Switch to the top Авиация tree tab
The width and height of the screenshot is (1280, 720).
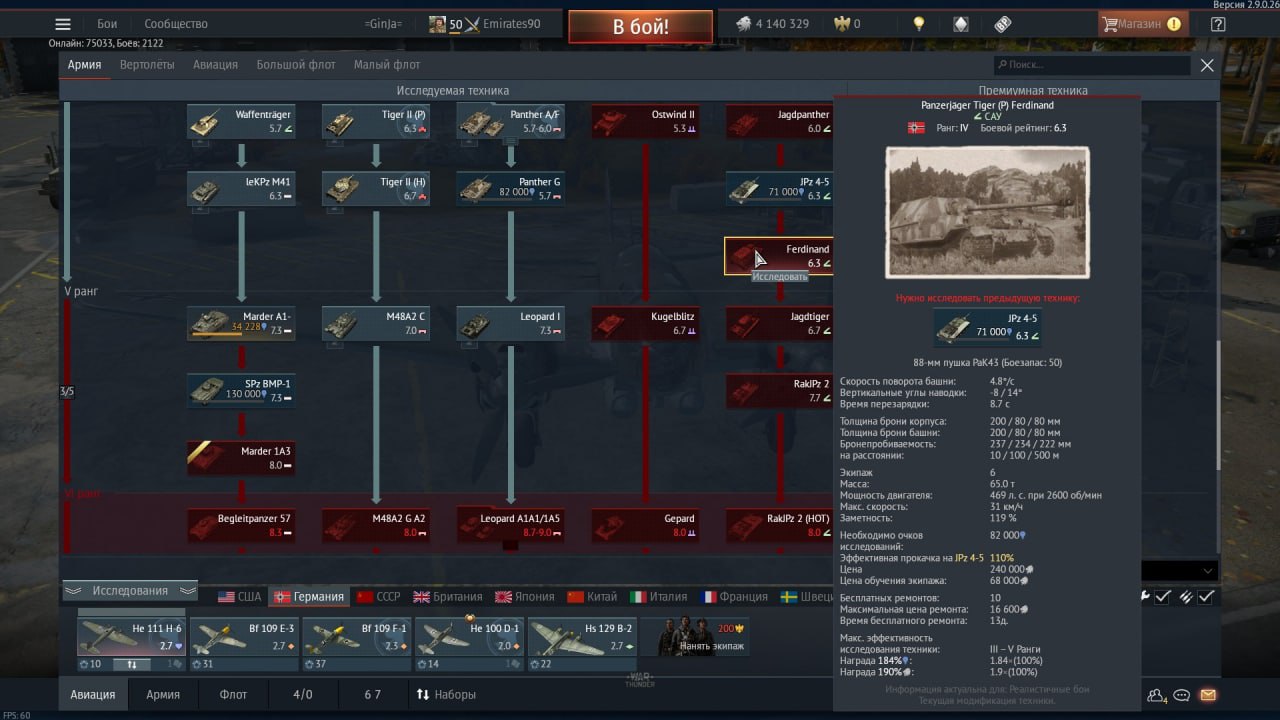pos(216,65)
